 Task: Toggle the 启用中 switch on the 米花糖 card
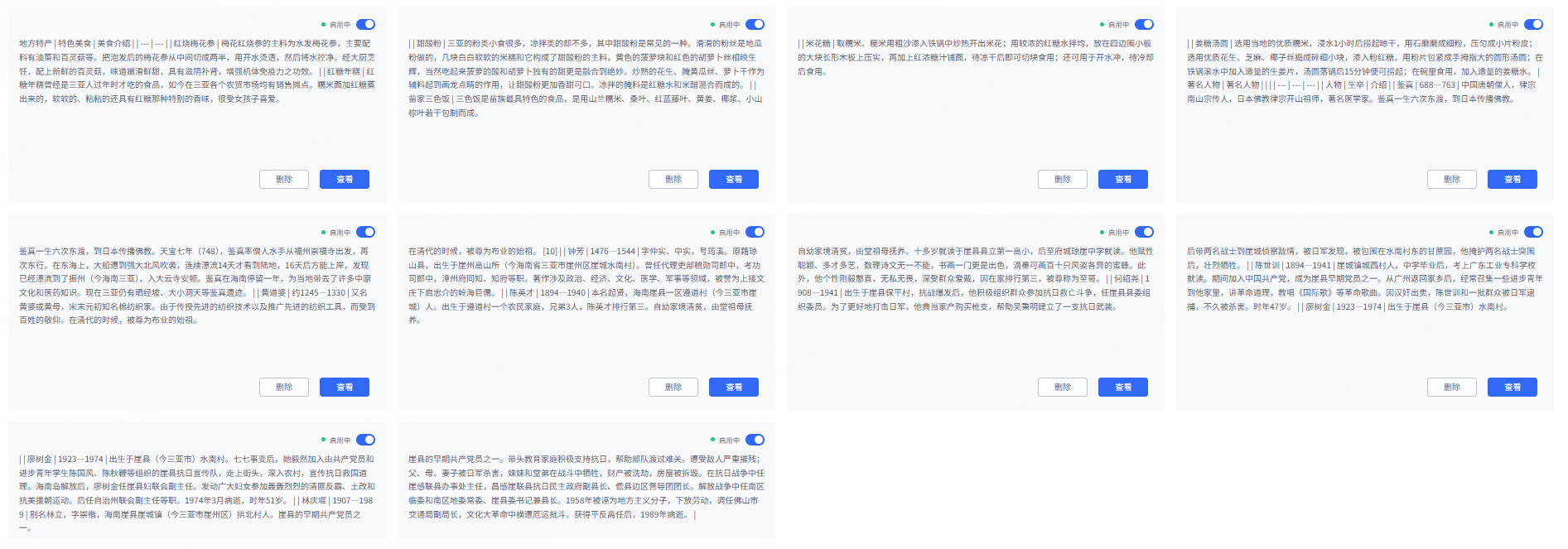(x=1144, y=25)
